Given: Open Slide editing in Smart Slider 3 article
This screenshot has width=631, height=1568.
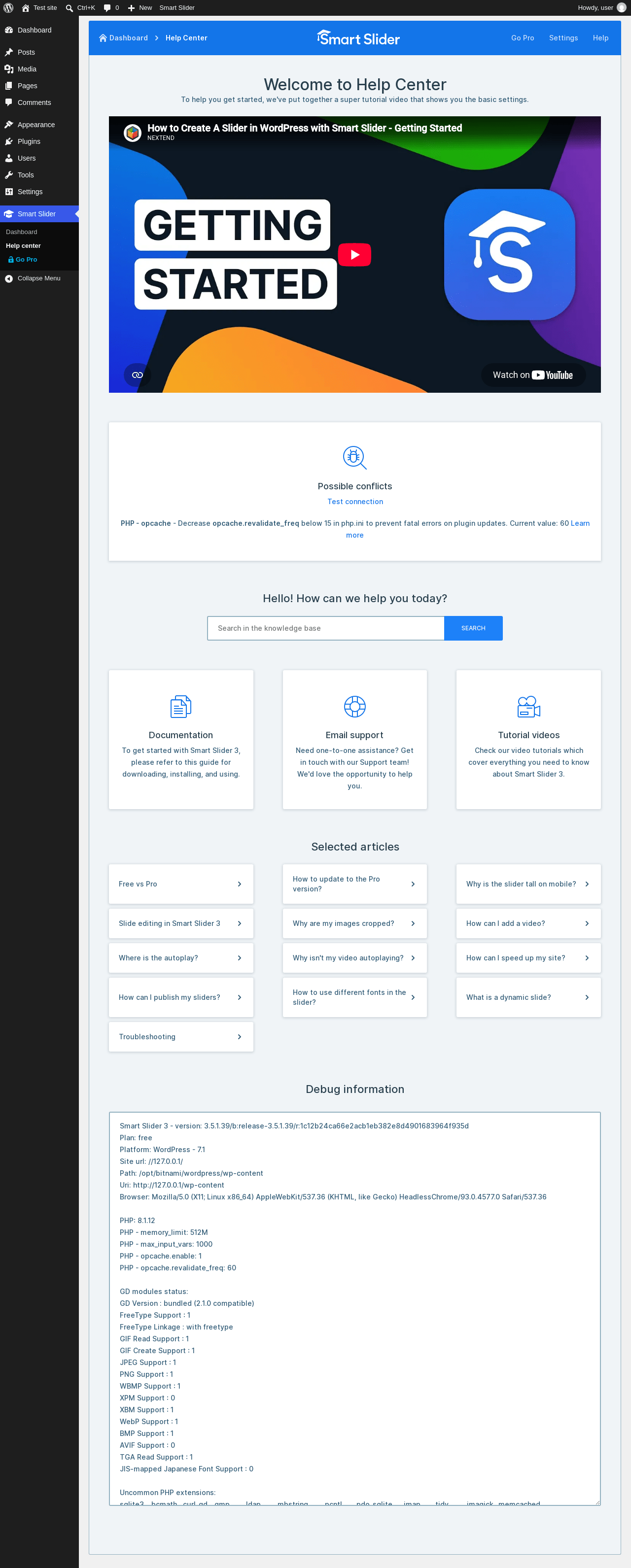Looking at the screenshot, I should (181, 923).
